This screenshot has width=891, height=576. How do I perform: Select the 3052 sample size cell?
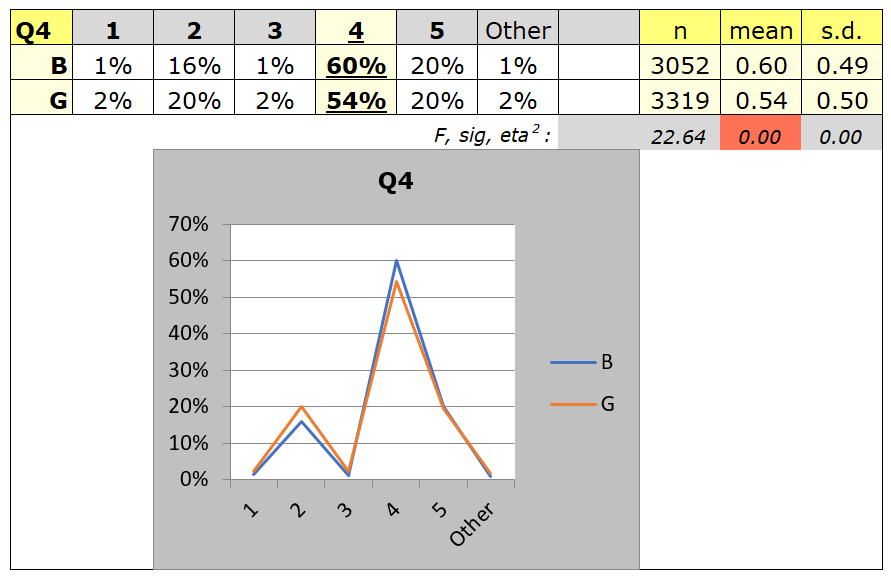point(680,63)
